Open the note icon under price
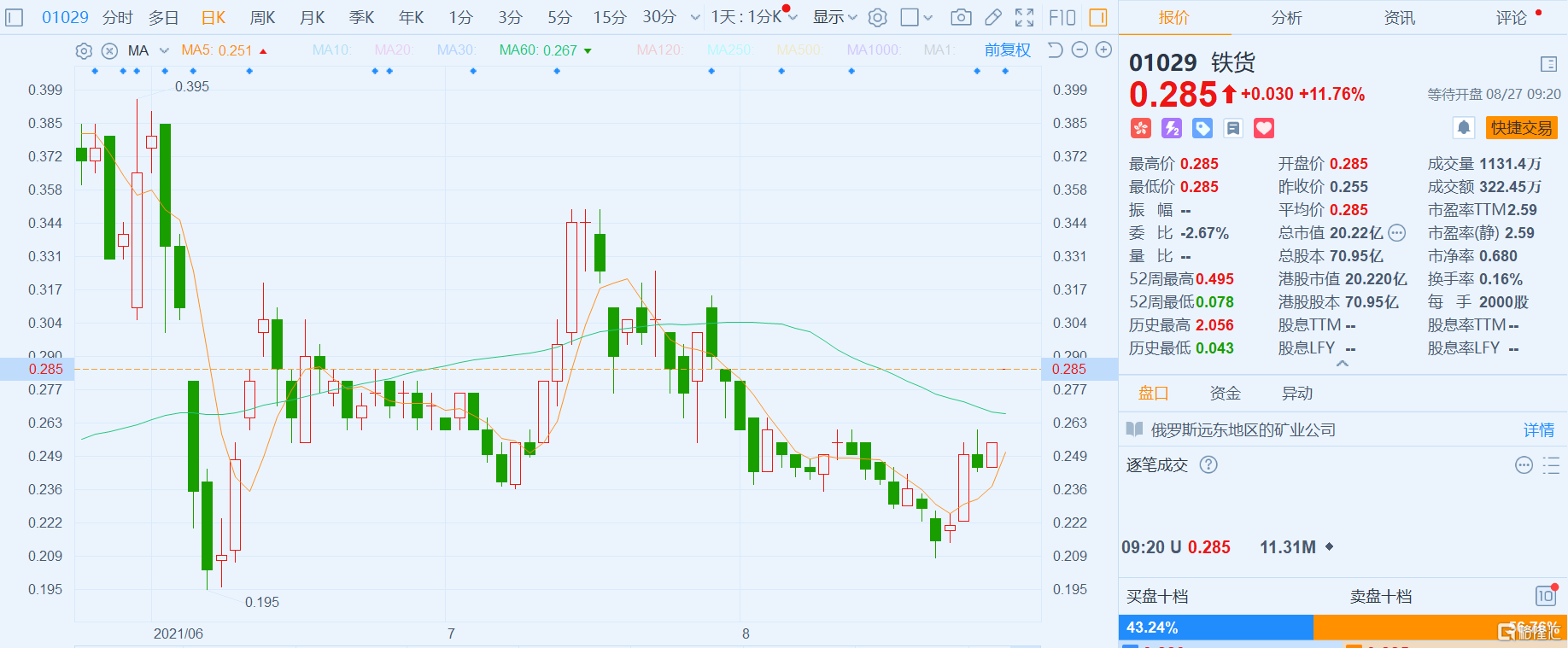Image resolution: width=1568 pixels, height=648 pixels. click(x=1233, y=128)
